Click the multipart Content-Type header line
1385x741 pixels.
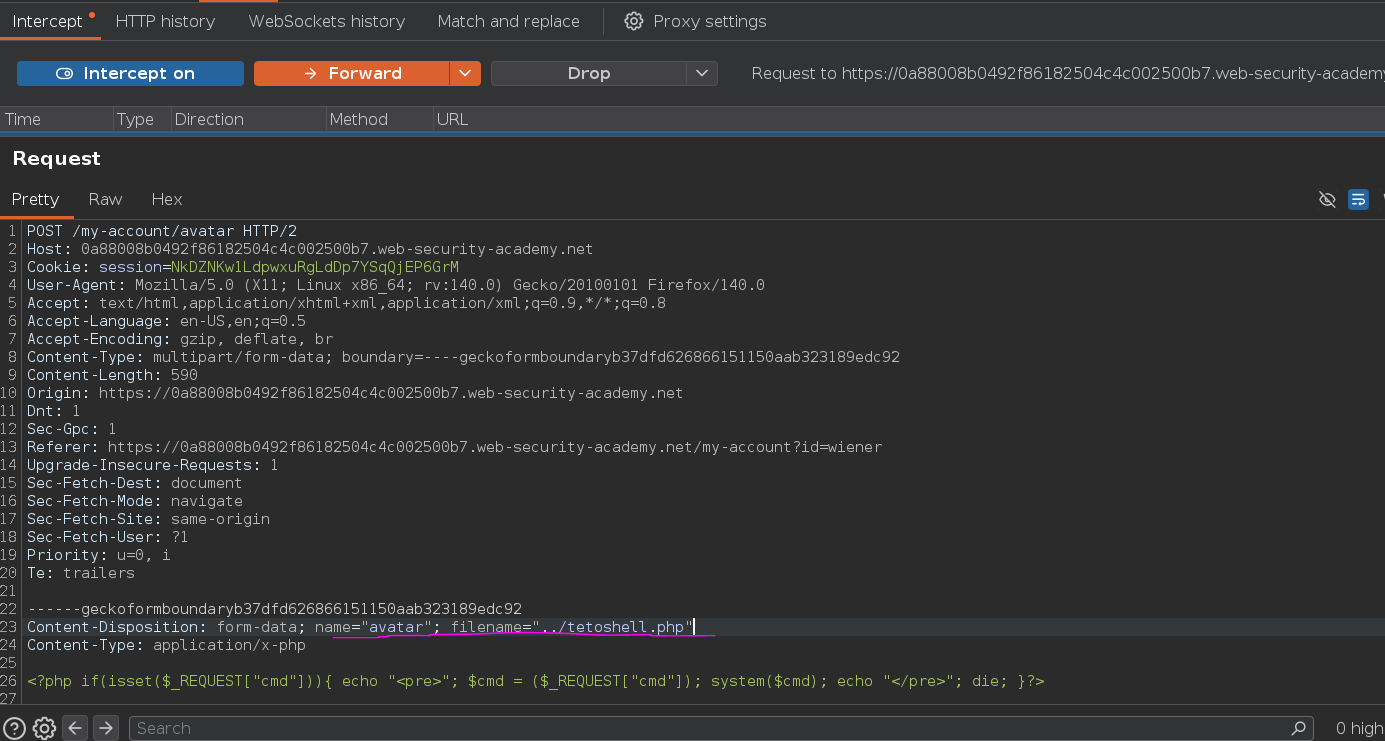pos(463,357)
